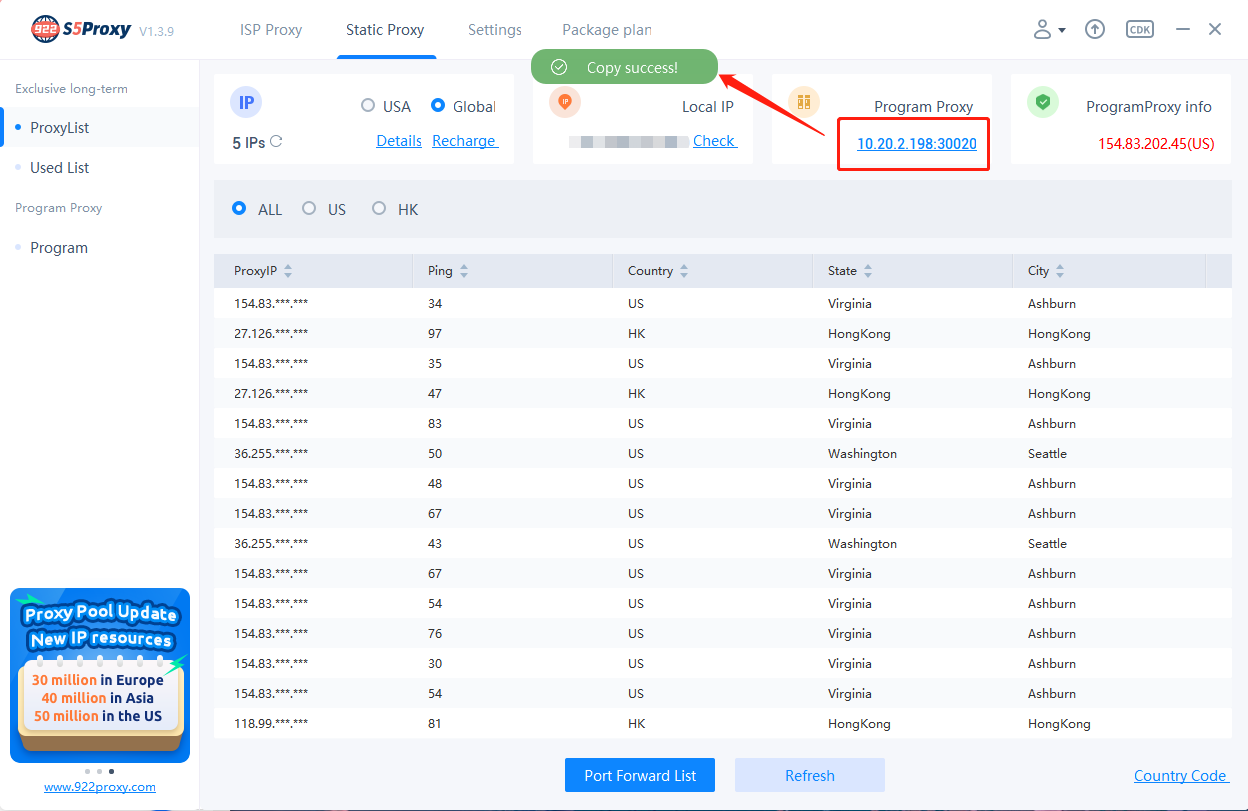Select the row with ping 35

point(723,363)
